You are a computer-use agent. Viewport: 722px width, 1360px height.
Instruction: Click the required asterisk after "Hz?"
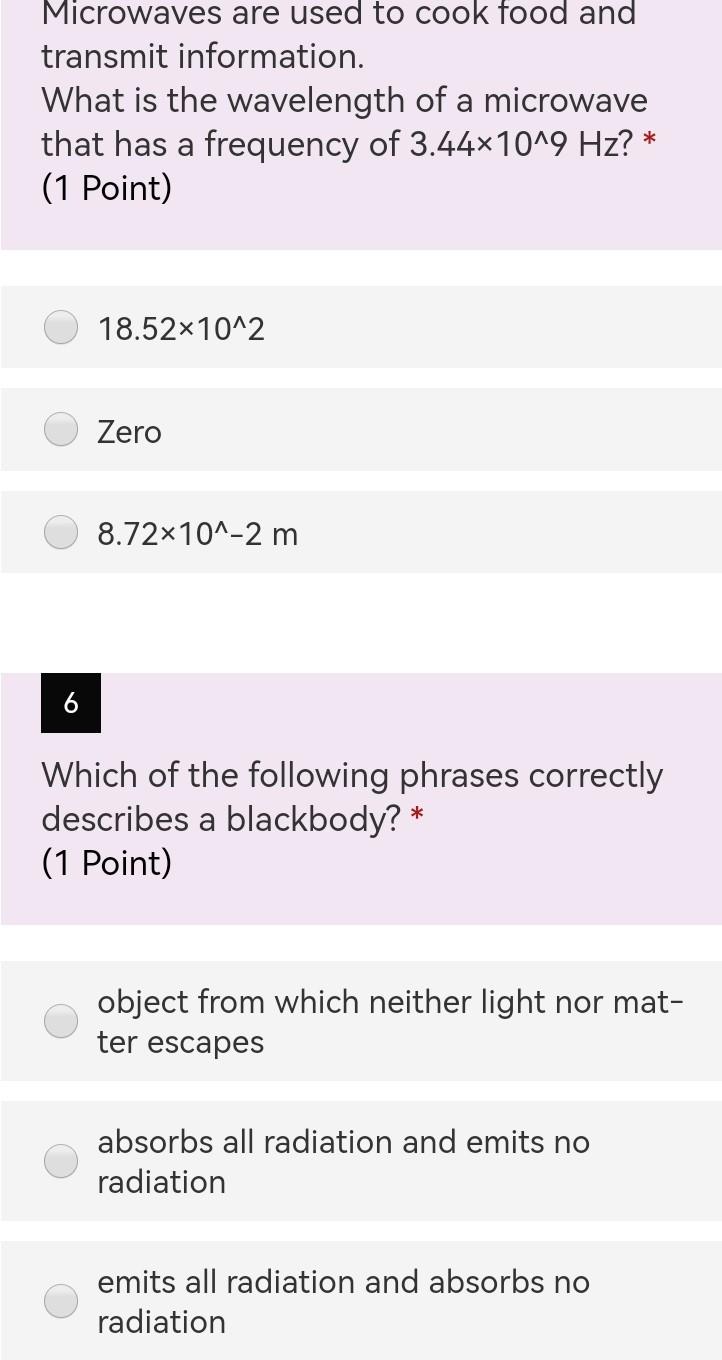tap(651, 141)
